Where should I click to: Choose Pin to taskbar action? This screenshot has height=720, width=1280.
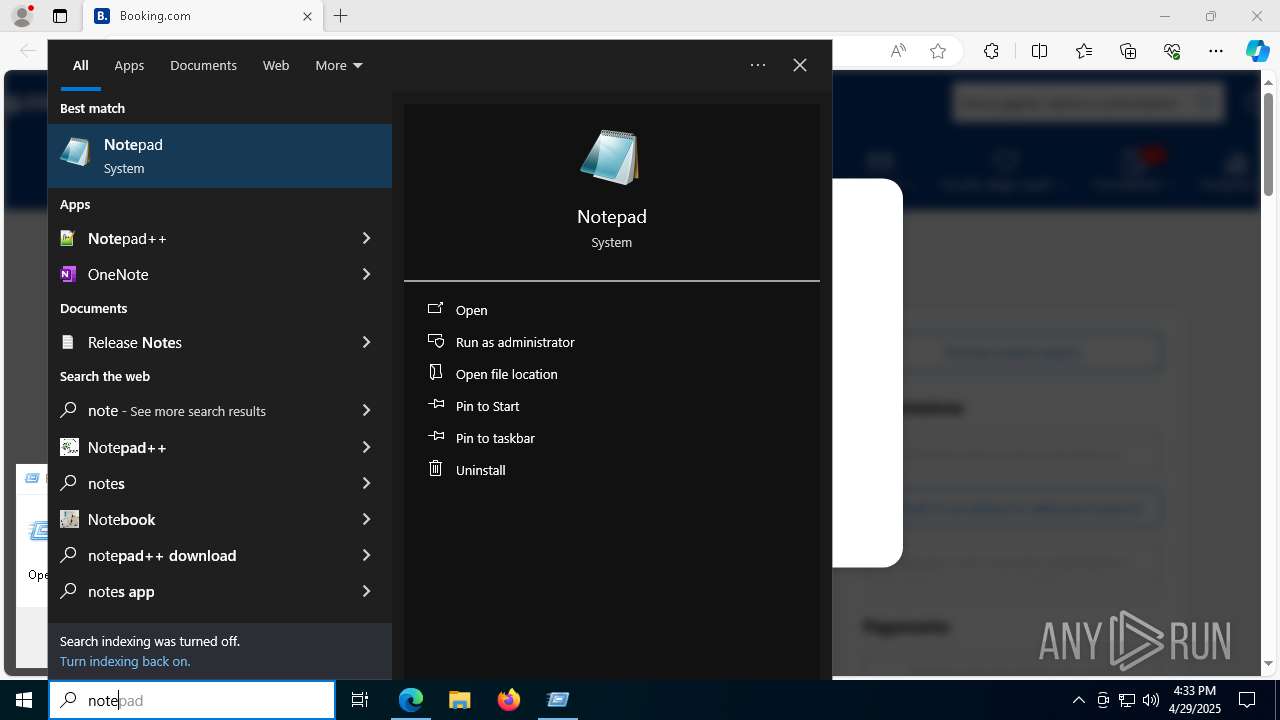pyautogui.click(x=495, y=438)
